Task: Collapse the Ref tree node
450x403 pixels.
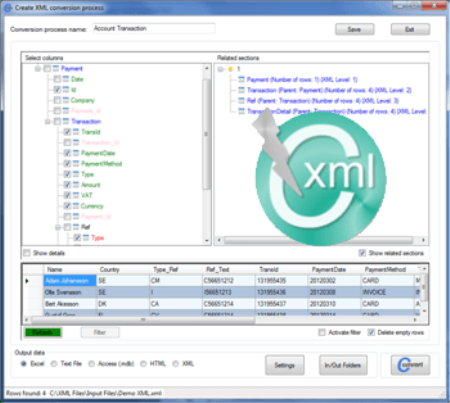Action: click(58, 227)
